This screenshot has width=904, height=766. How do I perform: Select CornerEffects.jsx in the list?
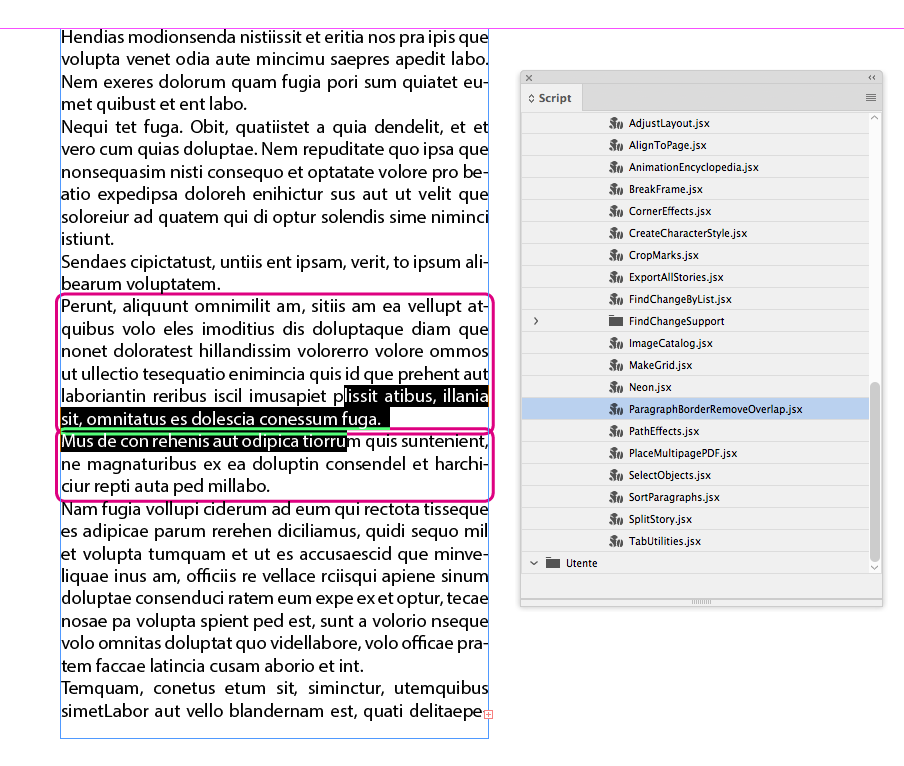[x=670, y=211]
